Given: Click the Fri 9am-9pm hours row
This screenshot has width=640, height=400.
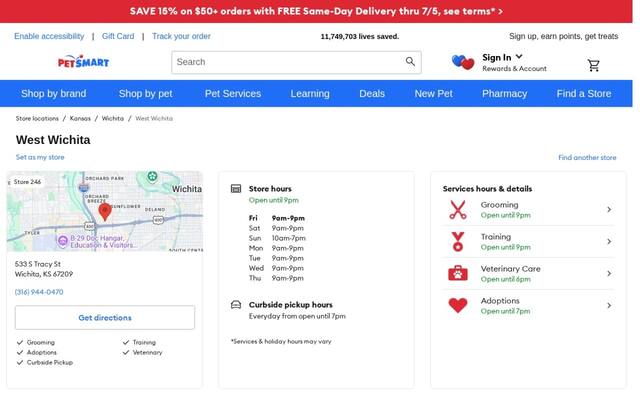Looking at the screenshot, I should tap(277, 218).
